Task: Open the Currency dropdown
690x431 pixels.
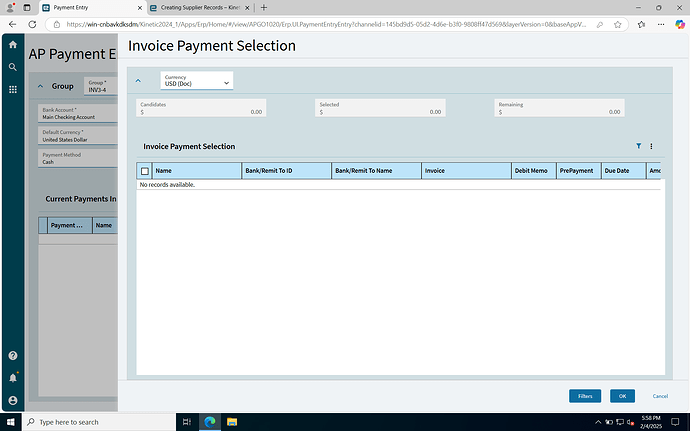Action: [x=197, y=81]
